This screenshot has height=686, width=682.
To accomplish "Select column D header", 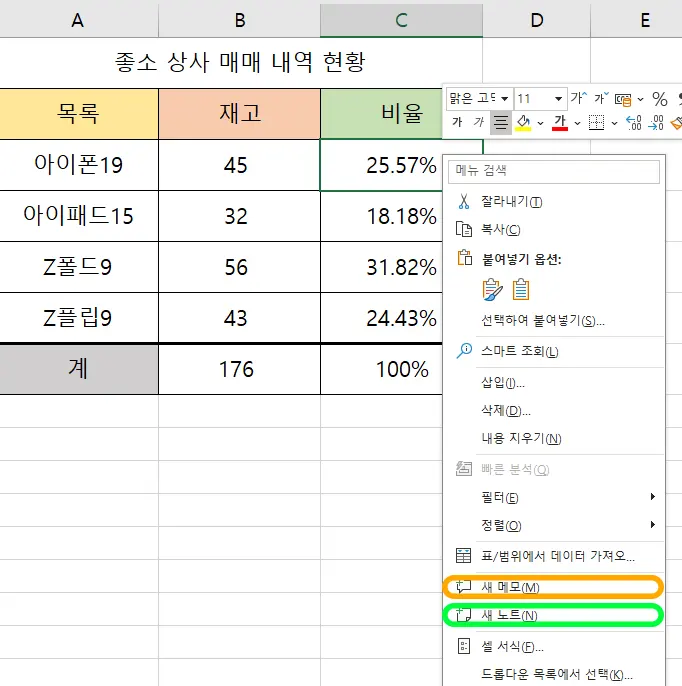I will [537, 19].
